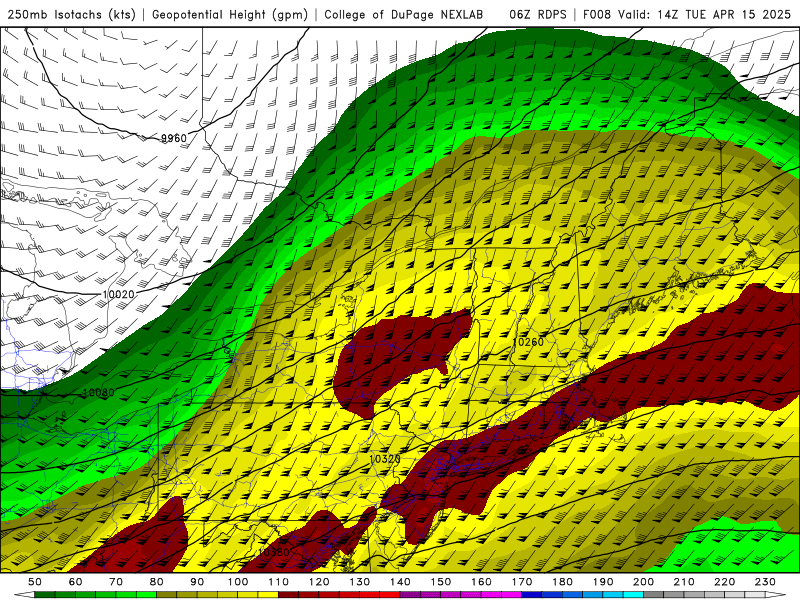Click the 100 label on the color scale

[x=238, y=582]
